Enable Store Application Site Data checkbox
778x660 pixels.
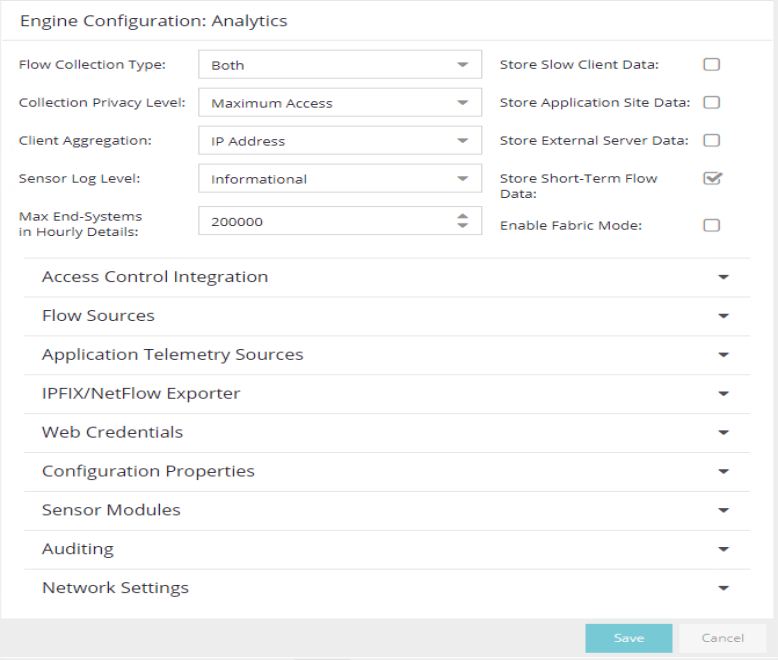coord(711,102)
